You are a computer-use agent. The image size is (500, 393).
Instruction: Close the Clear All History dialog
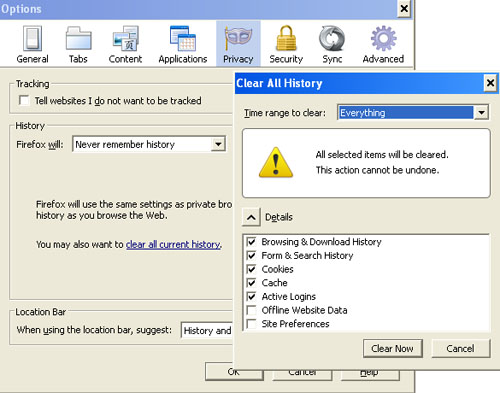coord(491,83)
